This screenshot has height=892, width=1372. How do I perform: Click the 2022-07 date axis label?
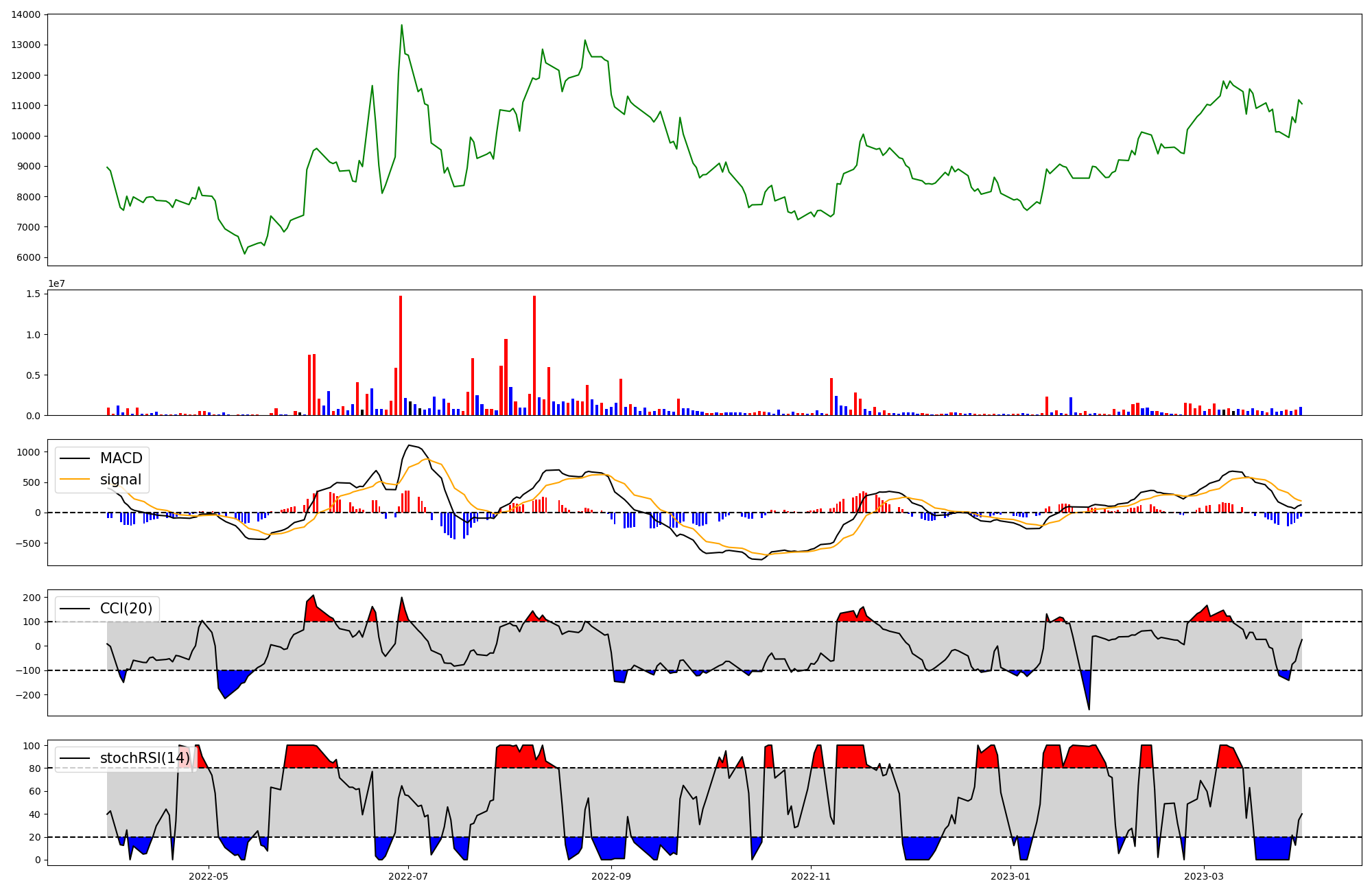[x=408, y=876]
